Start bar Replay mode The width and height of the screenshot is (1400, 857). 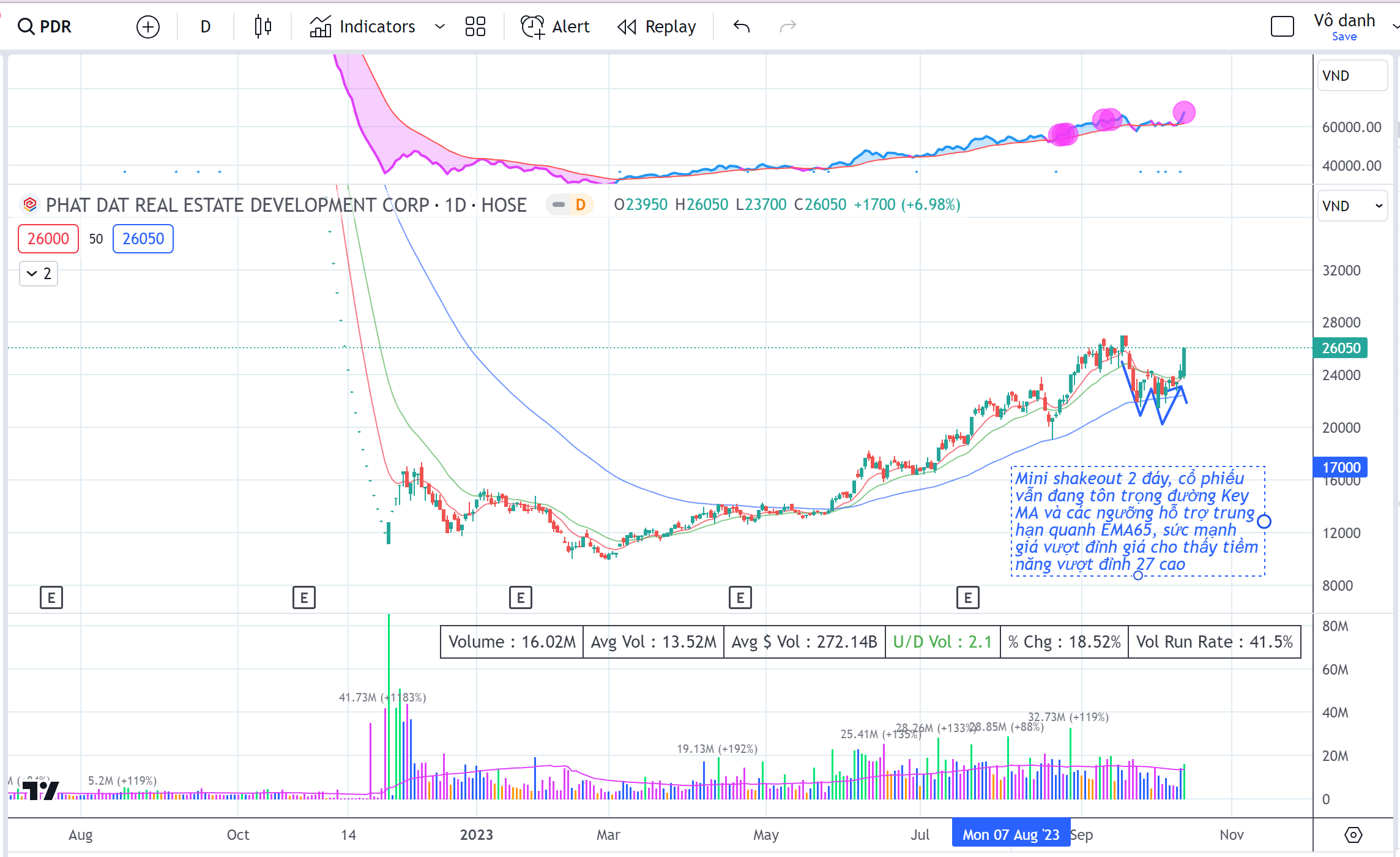pos(657,26)
